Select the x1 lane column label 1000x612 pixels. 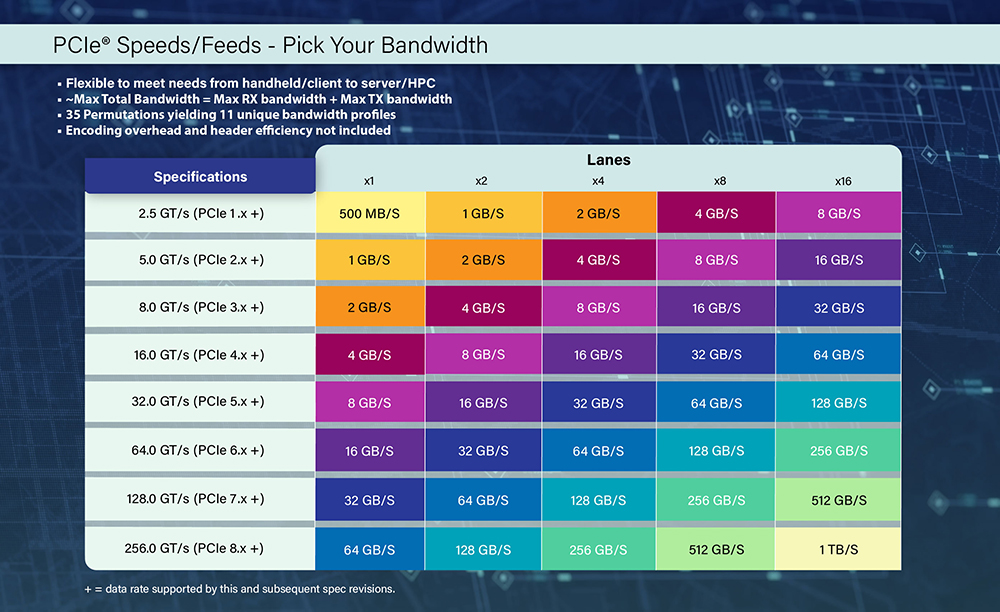pyautogui.click(x=369, y=181)
